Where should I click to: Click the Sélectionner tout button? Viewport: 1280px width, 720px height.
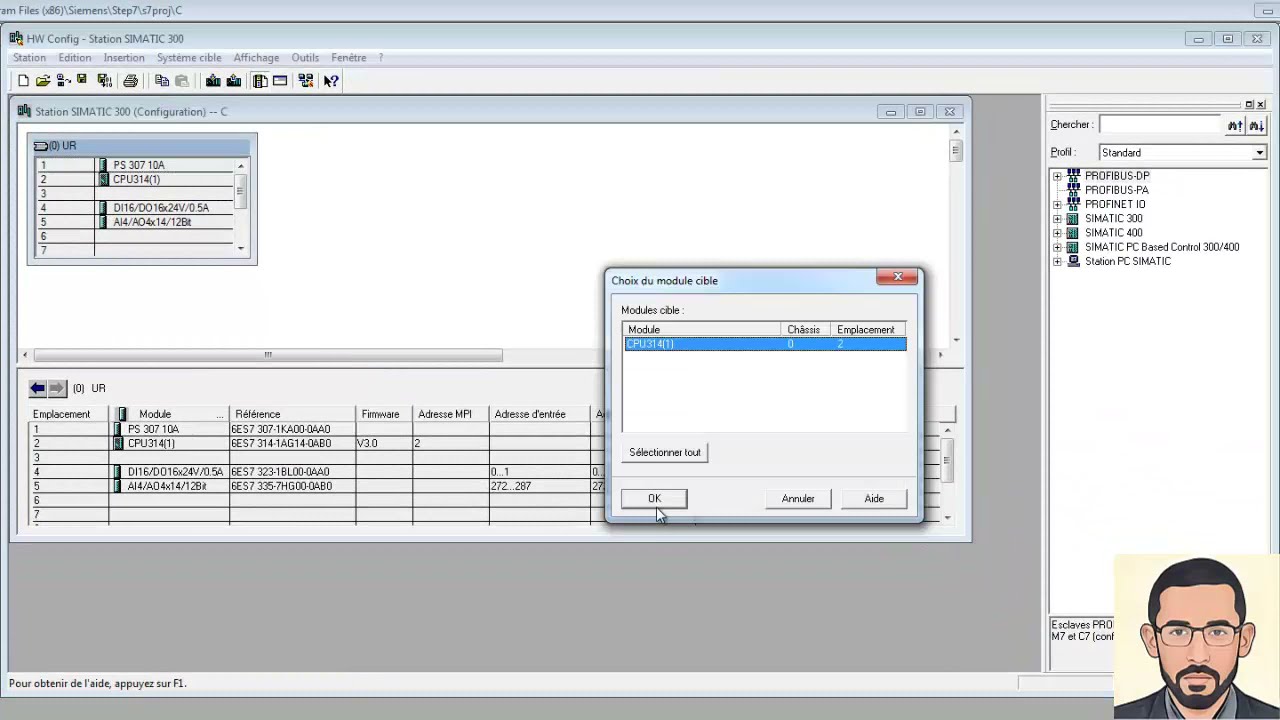[665, 452]
